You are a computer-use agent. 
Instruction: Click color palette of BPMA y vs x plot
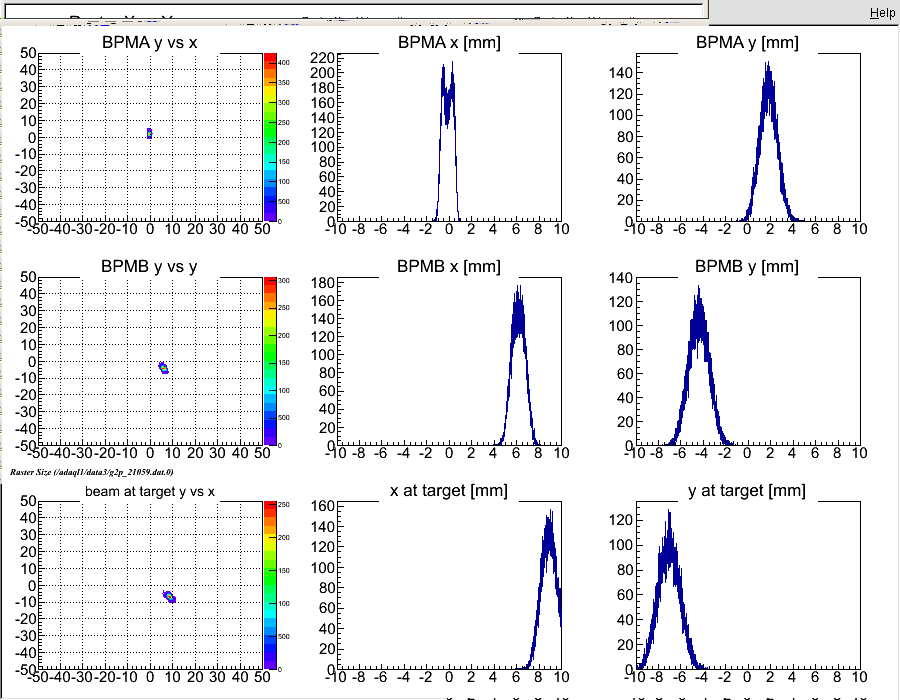click(270, 137)
